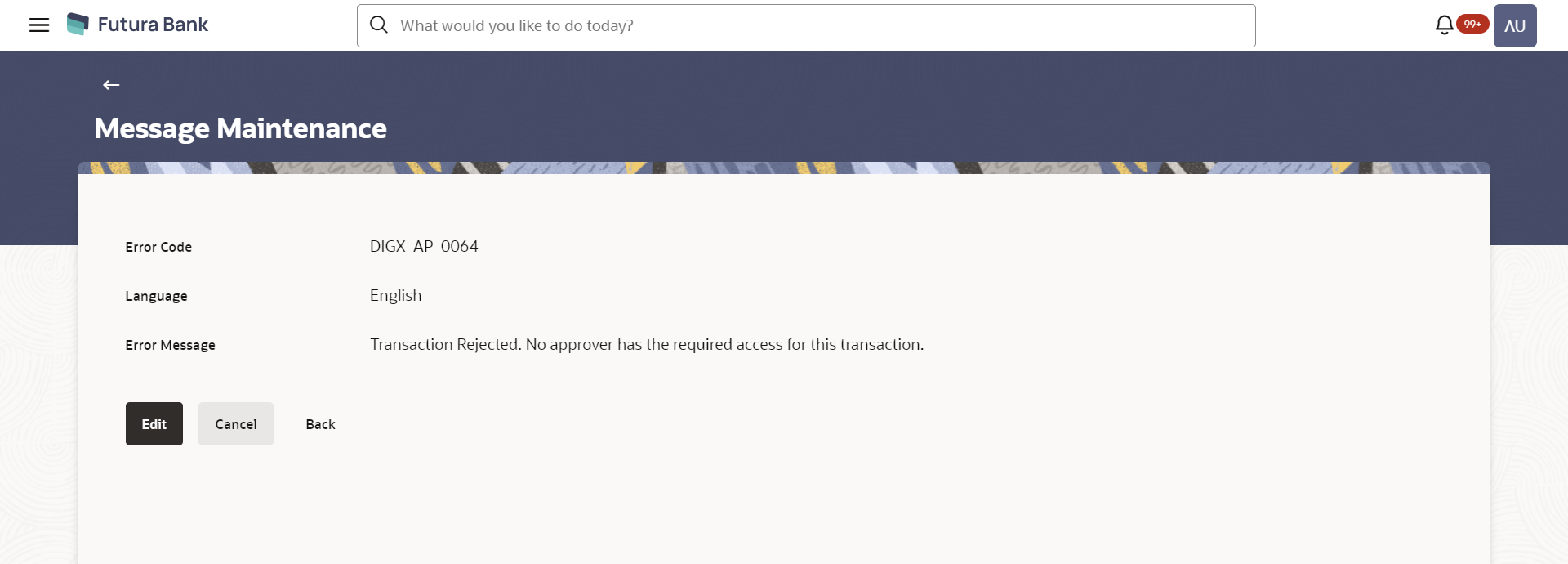The height and width of the screenshot is (564, 1568).
Task: Click the Cancel button
Action: coord(236,423)
